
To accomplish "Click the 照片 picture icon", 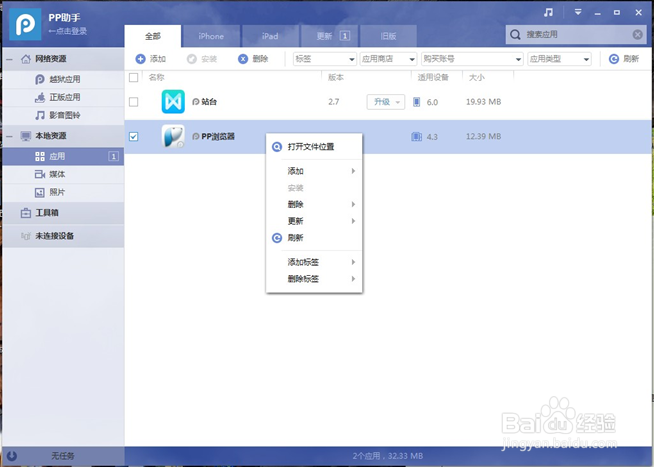I will click(40, 192).
